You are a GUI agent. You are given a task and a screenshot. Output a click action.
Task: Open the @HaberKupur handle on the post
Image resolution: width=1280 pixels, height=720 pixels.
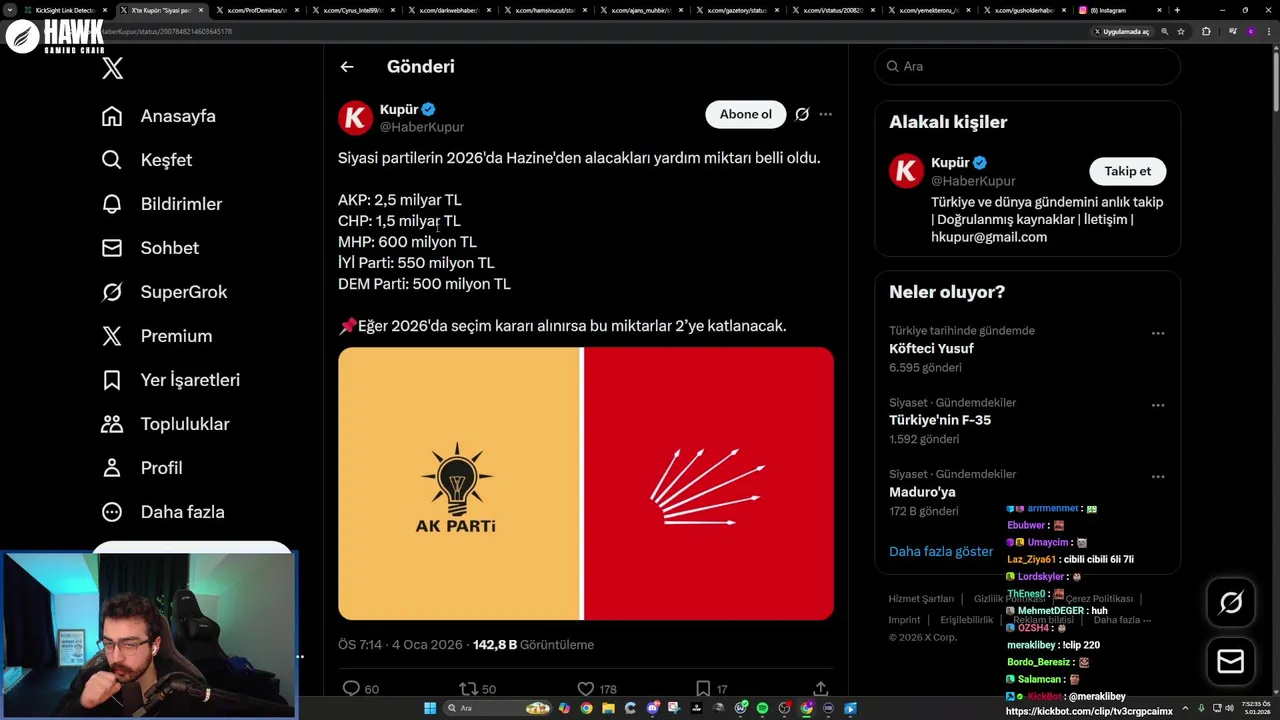[x=421, y=127]
